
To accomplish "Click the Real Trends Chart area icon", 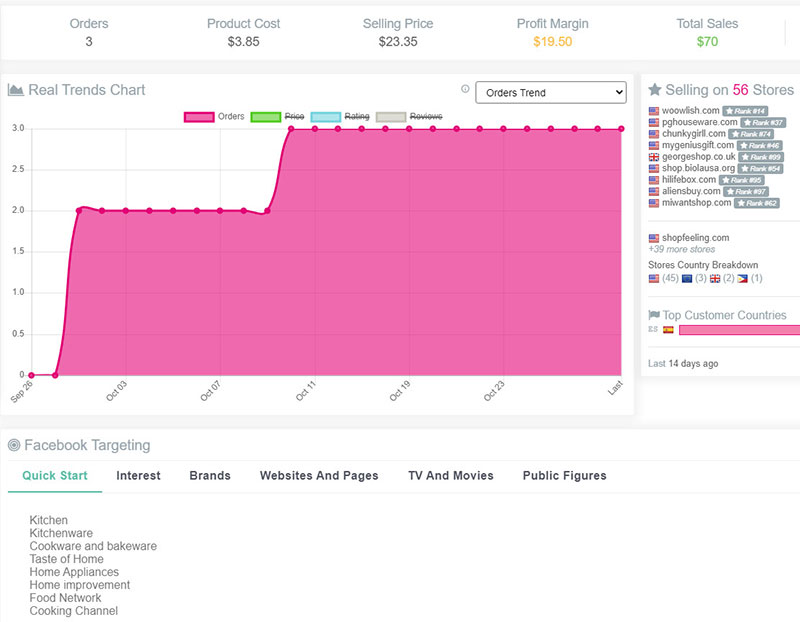I will [16, 90].
